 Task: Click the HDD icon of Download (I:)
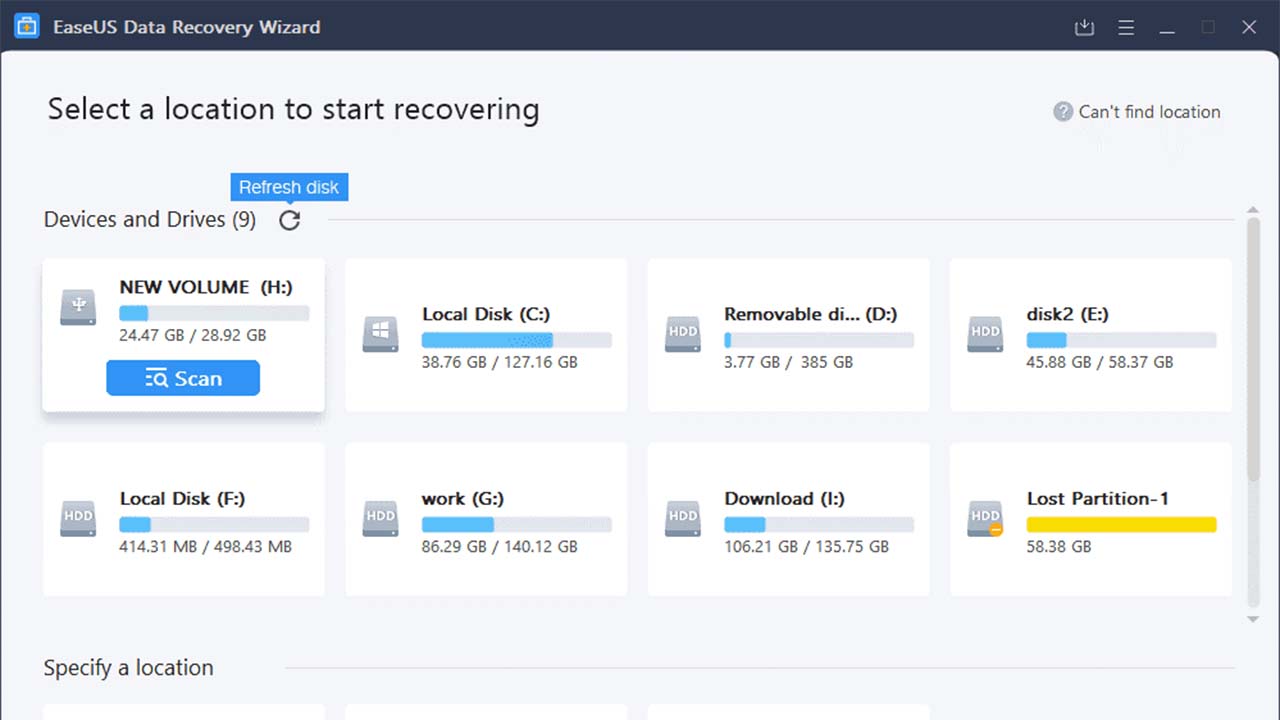coord(683,518)
